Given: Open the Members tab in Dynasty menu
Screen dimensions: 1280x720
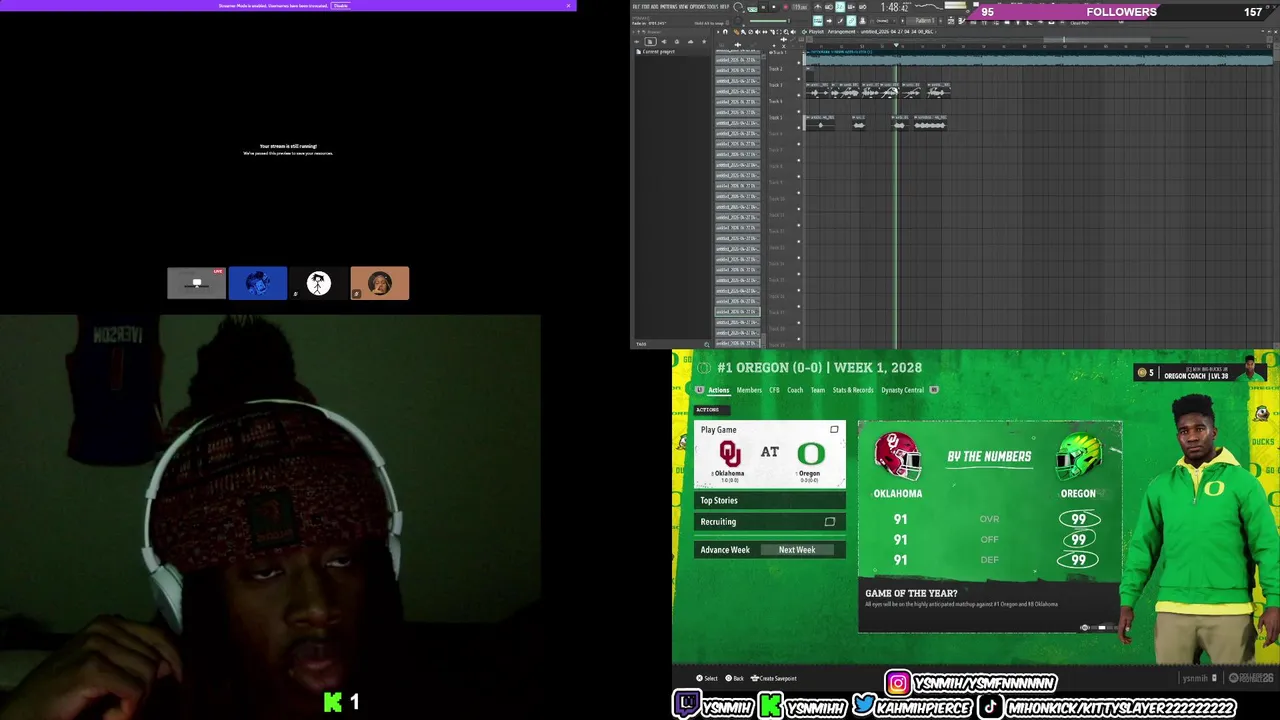Looking at the screenshot, I should click(749, 390).
